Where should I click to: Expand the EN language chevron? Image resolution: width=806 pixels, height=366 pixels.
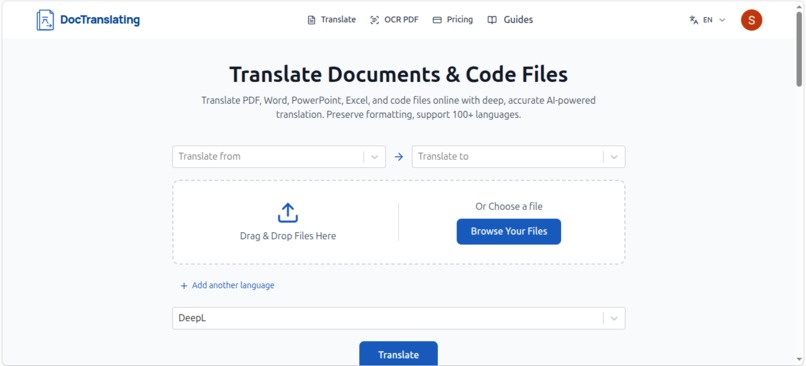coord(722,20)
